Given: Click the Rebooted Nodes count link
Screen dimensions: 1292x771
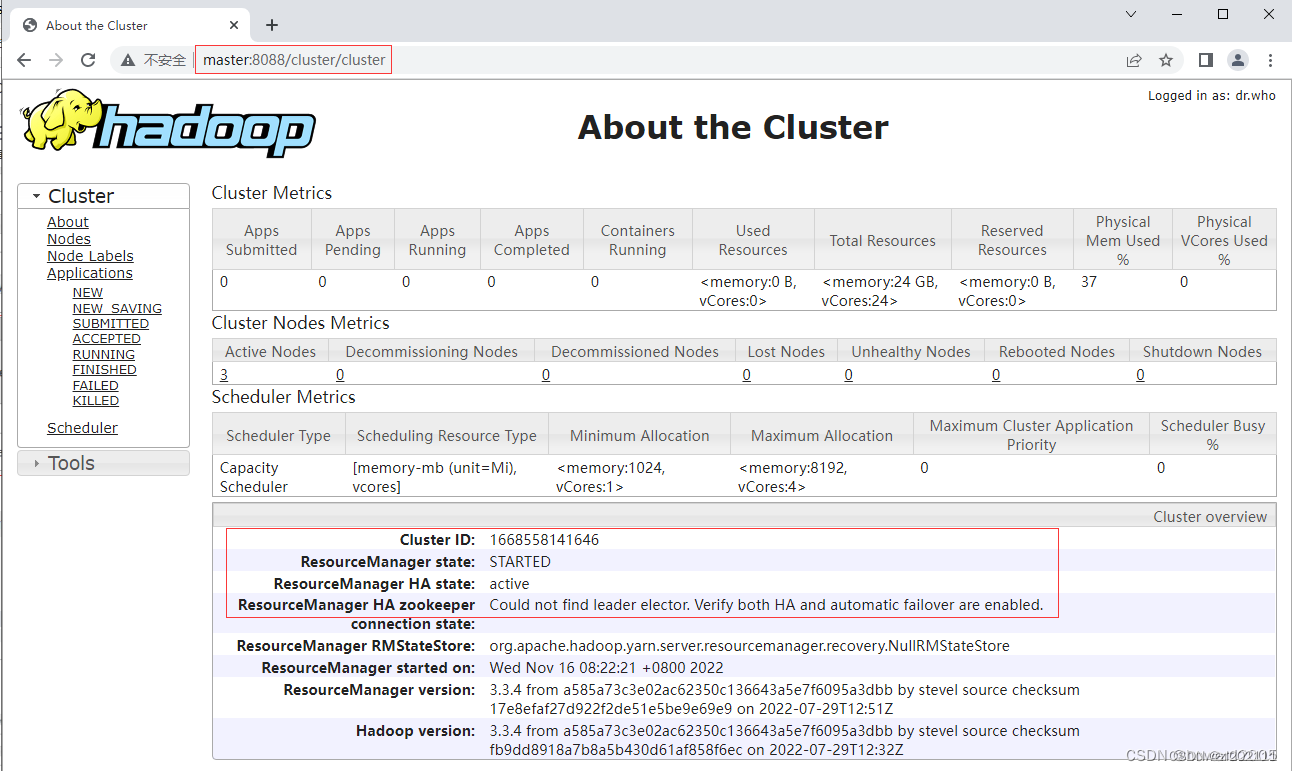Looking at the screenshot, I should pyautogui.click(x=996, y=375).
